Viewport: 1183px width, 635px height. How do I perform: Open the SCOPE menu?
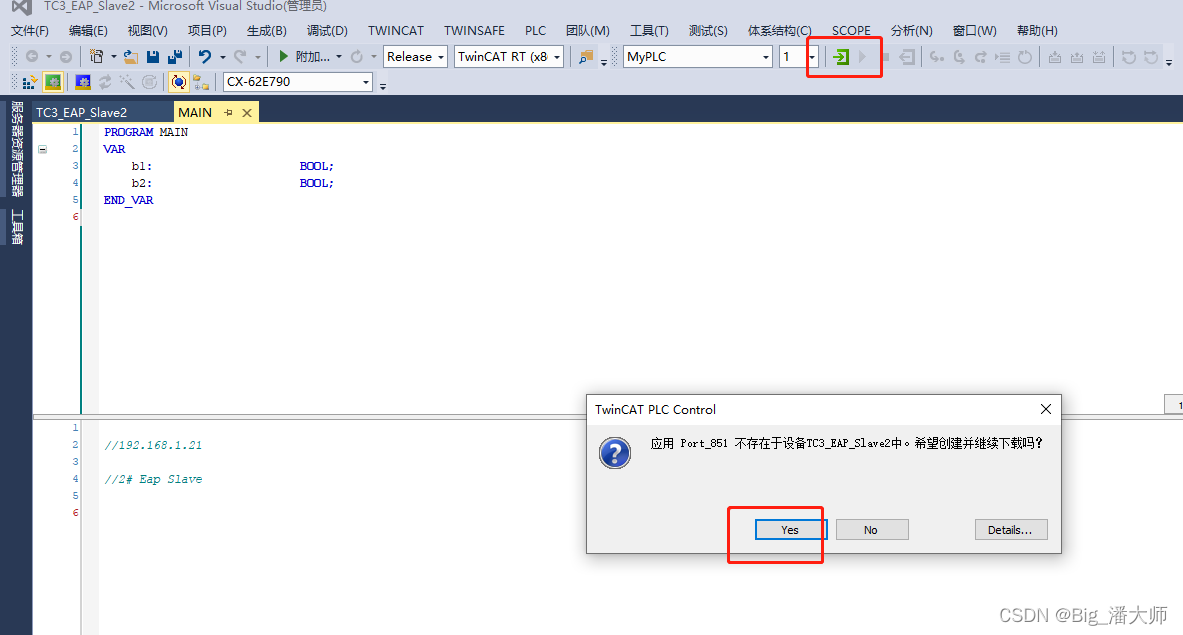[851, 31]
